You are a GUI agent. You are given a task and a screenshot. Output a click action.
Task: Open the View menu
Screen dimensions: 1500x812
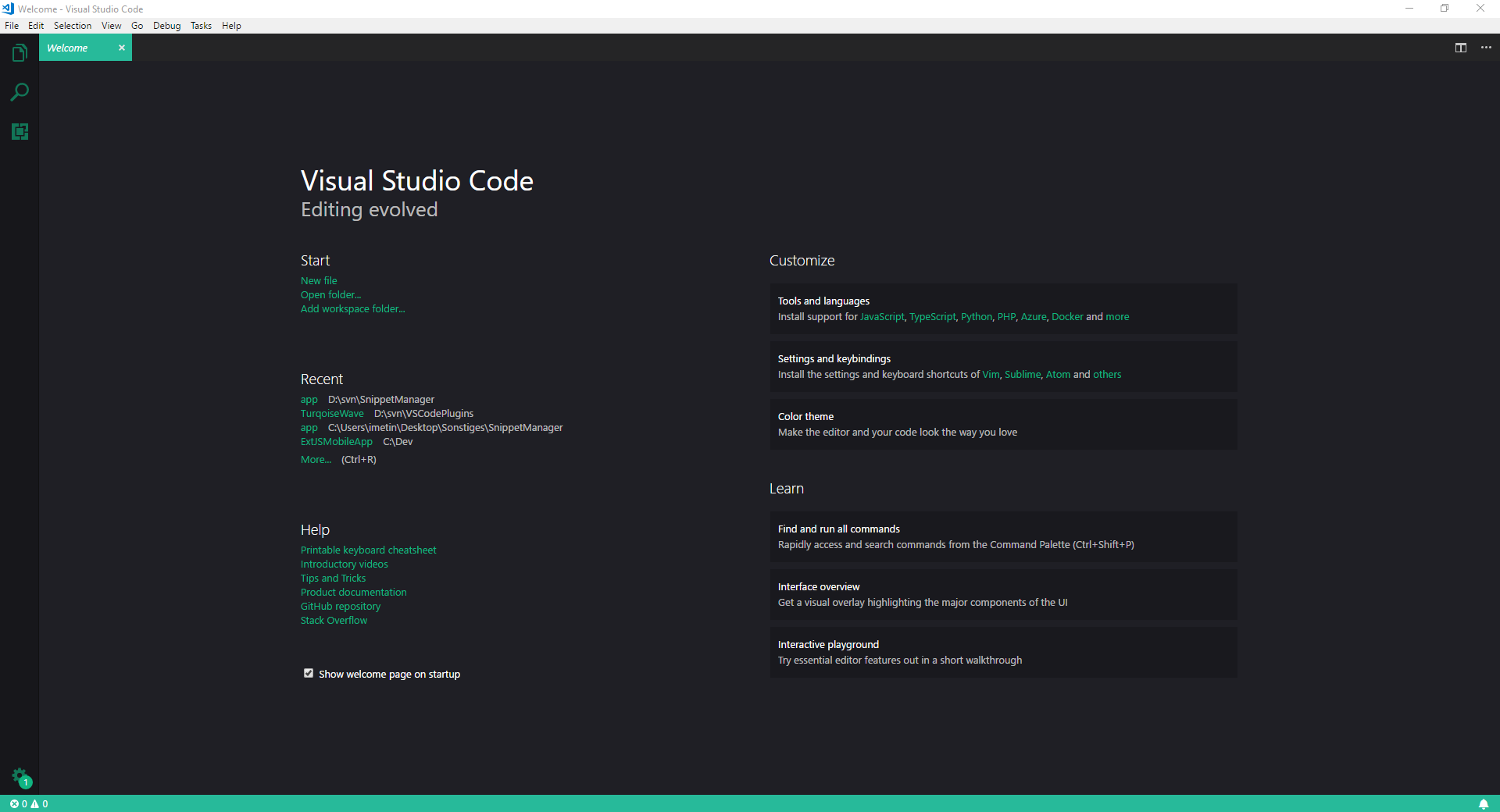tap(112, 26)
